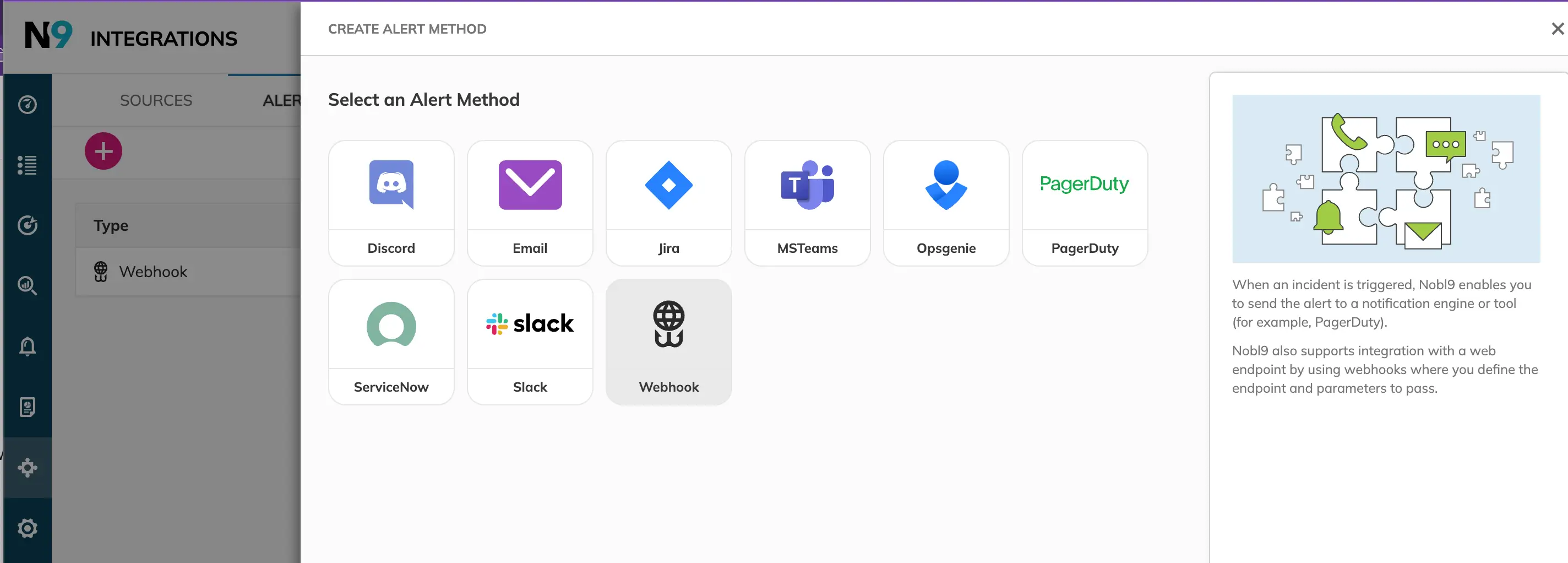Viewport: 1568px width, 563px height.
Task: Select the Webhook alert method card
Action: point(668,342)
